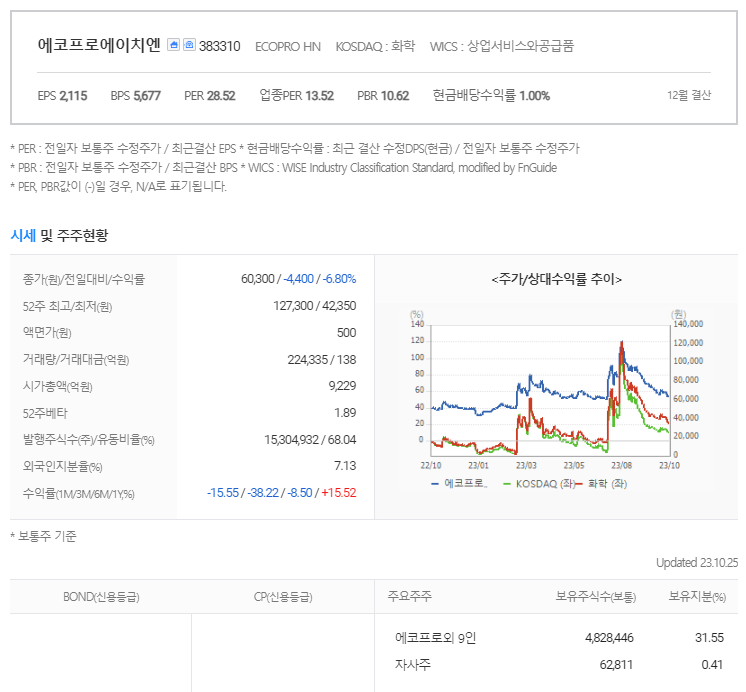
Task: Click treasury shares value 62,811
Action: [616, 664]
